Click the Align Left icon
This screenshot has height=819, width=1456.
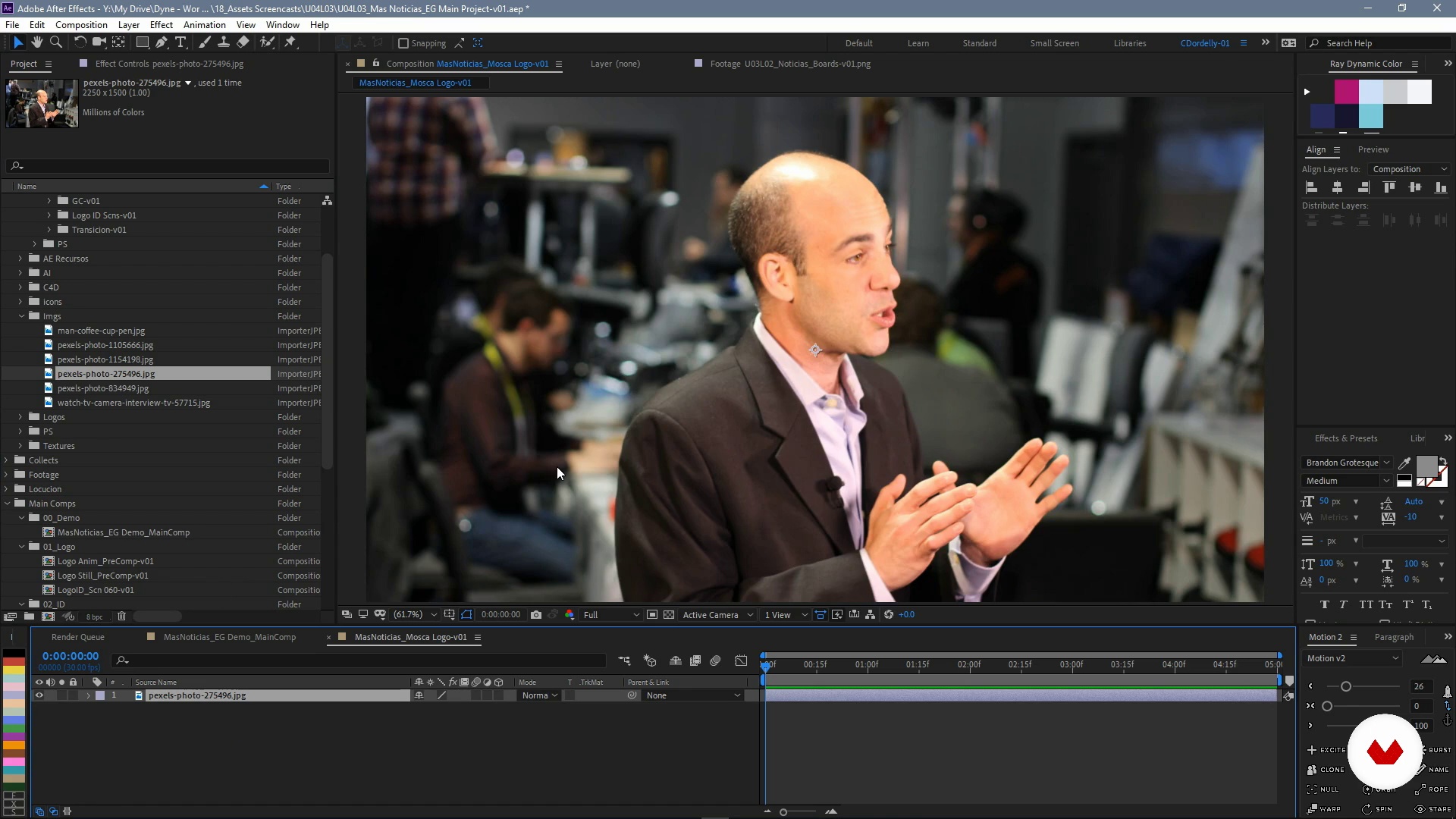coord(1311,187)
